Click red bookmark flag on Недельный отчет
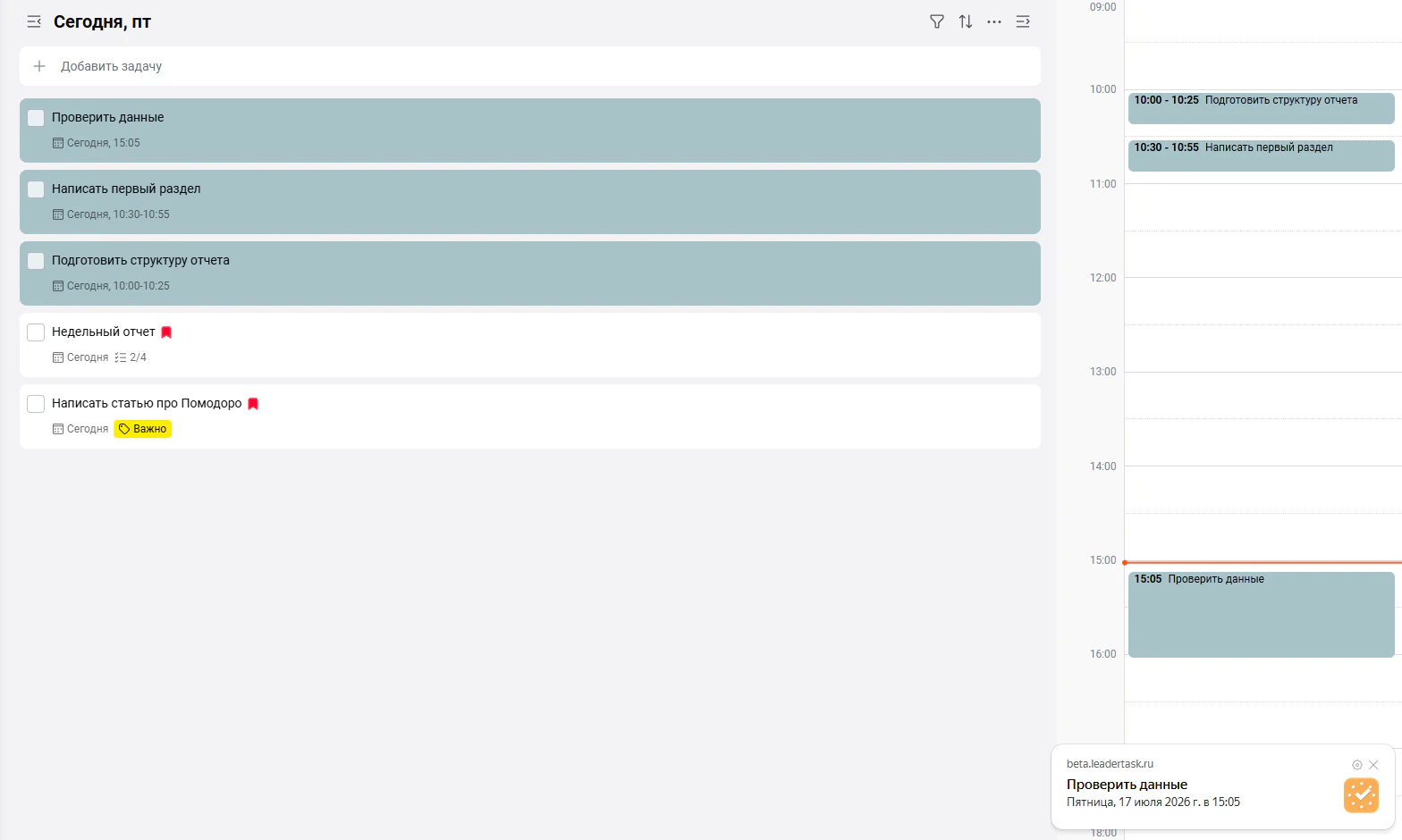1402x840 pixels. pos(166,332)
